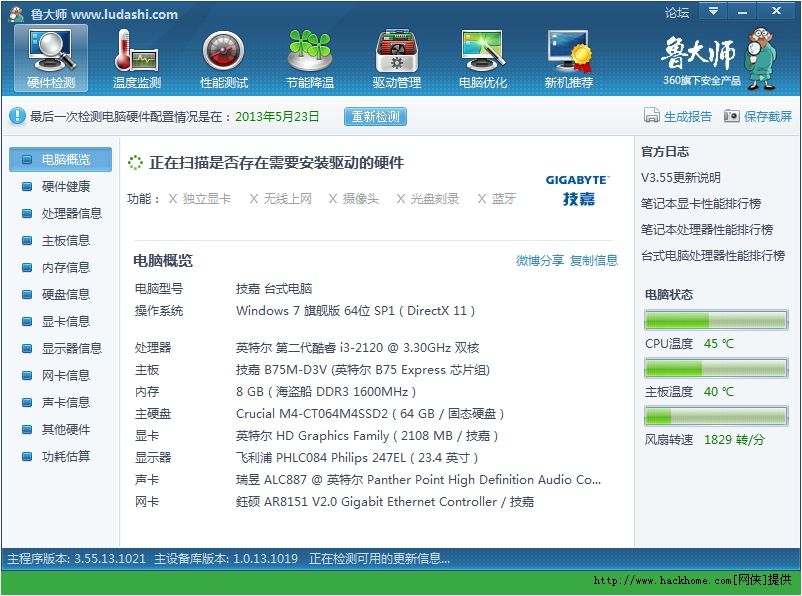Viewport: 802px width, 596px height.
Task: Select 声卡信息 in the sidebar
Action: pos(60,403)
